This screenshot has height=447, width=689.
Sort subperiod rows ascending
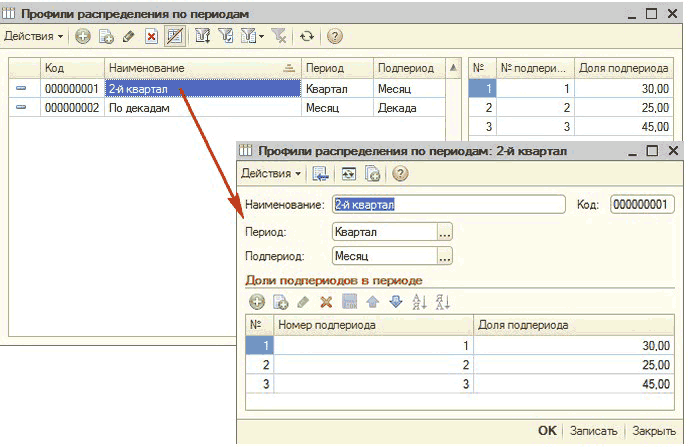(x=419, y=302)
